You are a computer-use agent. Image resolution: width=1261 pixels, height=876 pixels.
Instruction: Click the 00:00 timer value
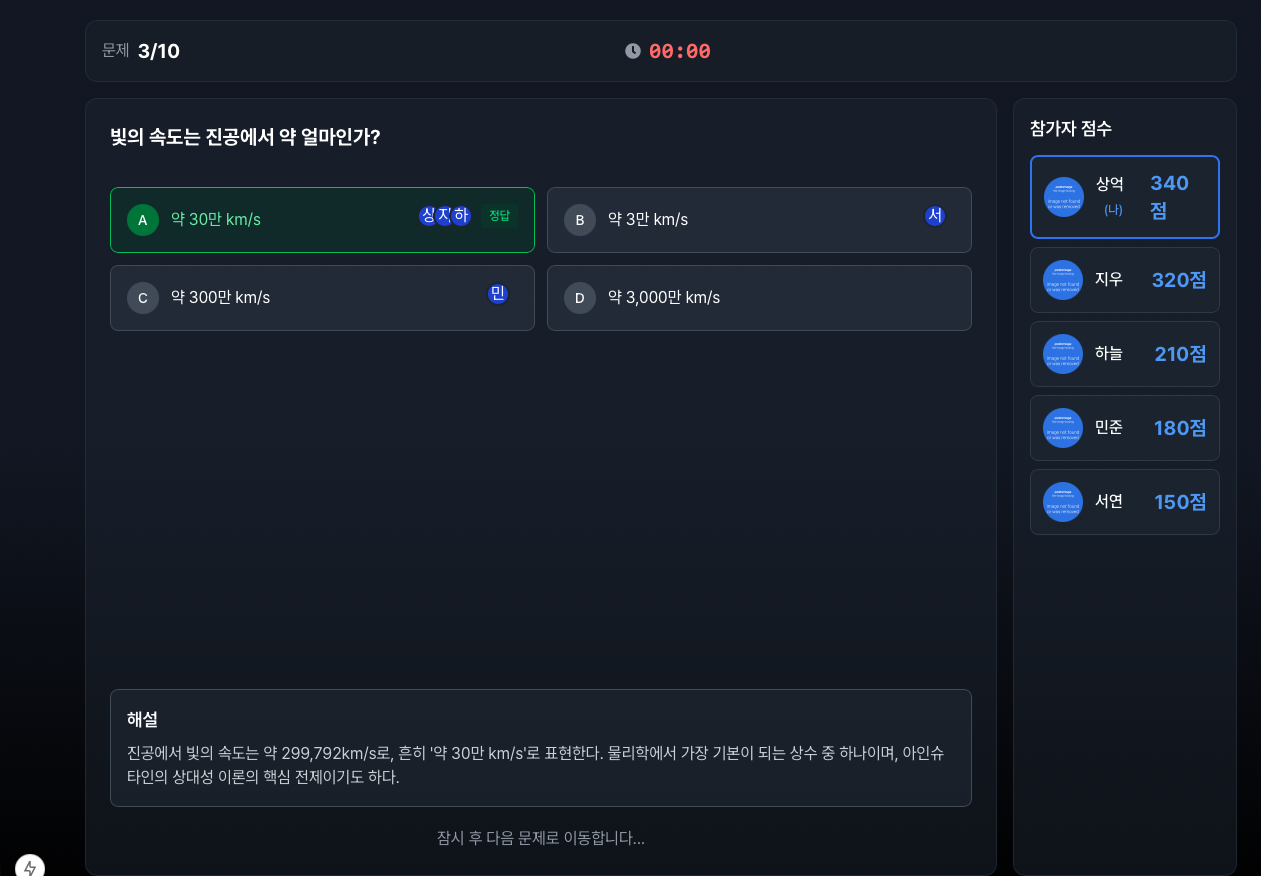(680, 51)
